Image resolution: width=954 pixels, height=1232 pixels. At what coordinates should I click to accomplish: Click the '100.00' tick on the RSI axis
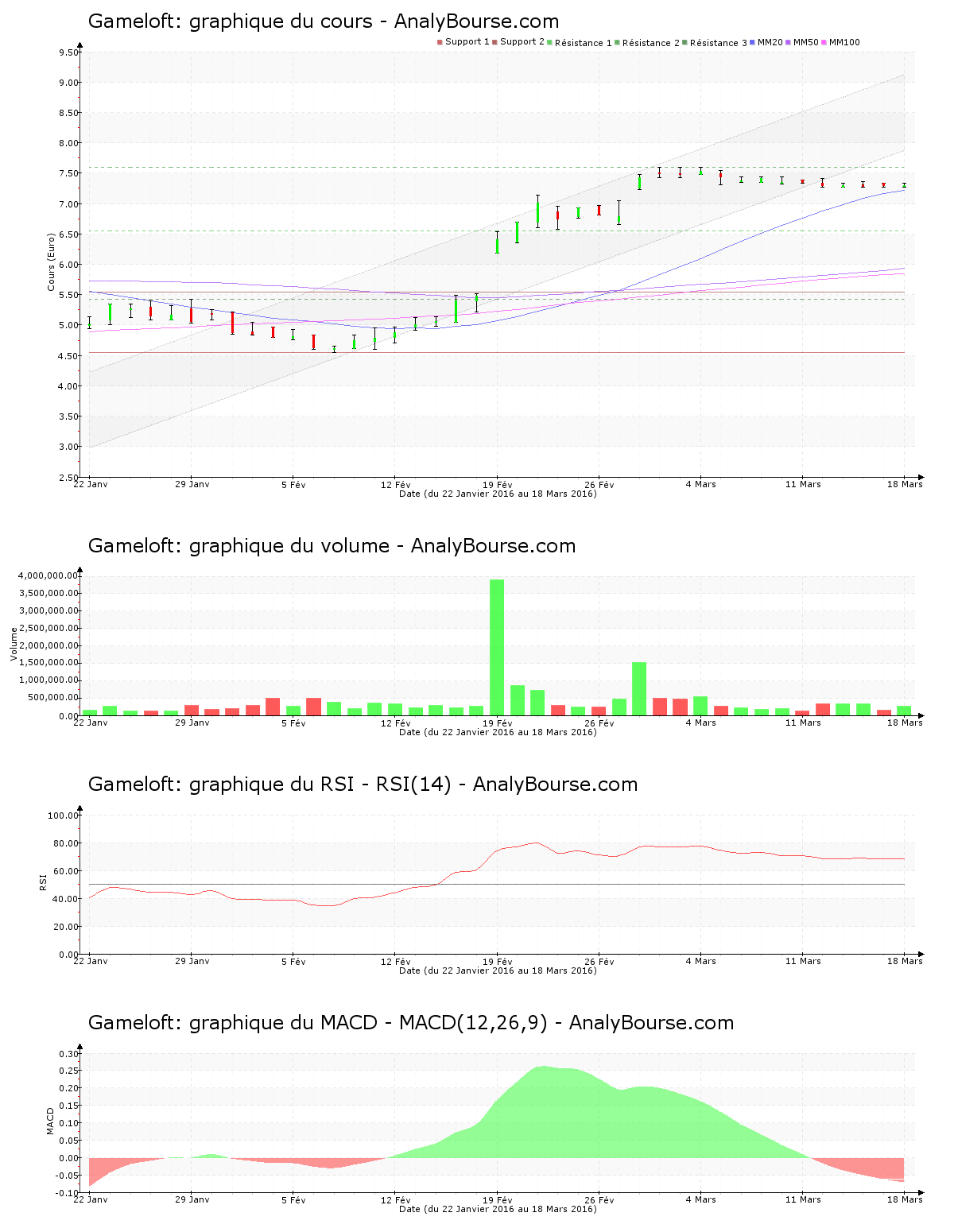[63, 816]
